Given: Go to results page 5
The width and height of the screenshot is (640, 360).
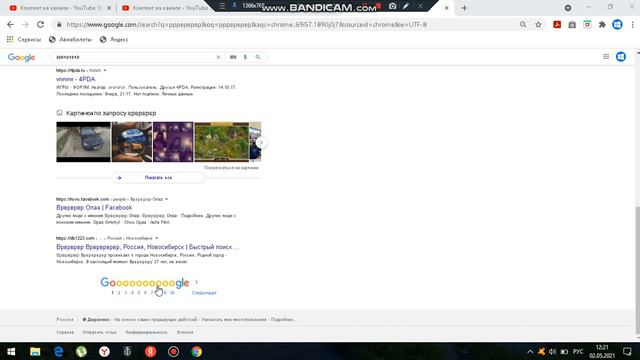Looking at the screenshot, I should (139, 293).
